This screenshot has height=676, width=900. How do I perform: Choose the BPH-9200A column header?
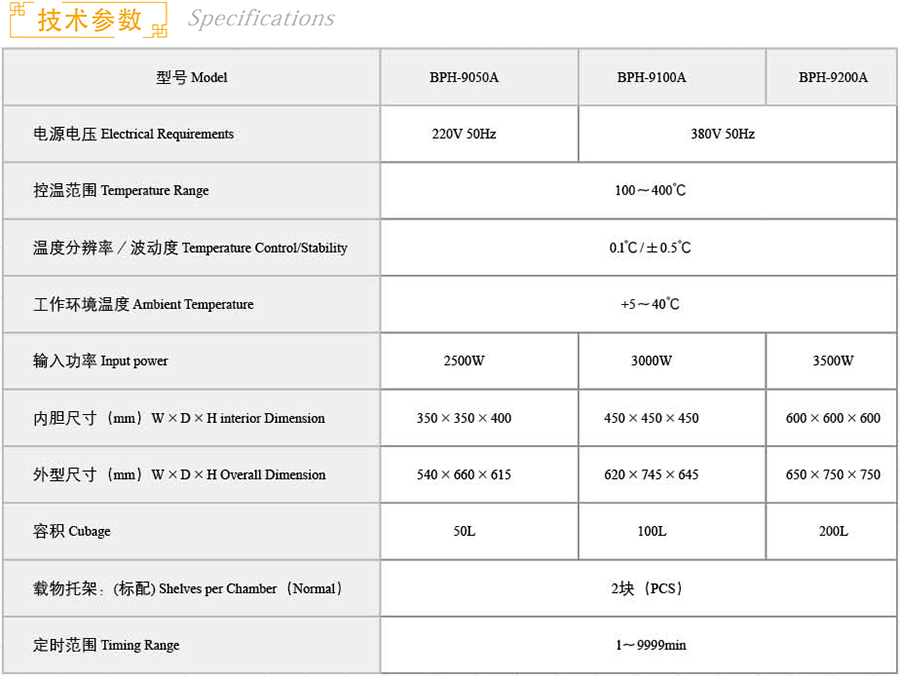pyautogui.click(x=833, y=77)
